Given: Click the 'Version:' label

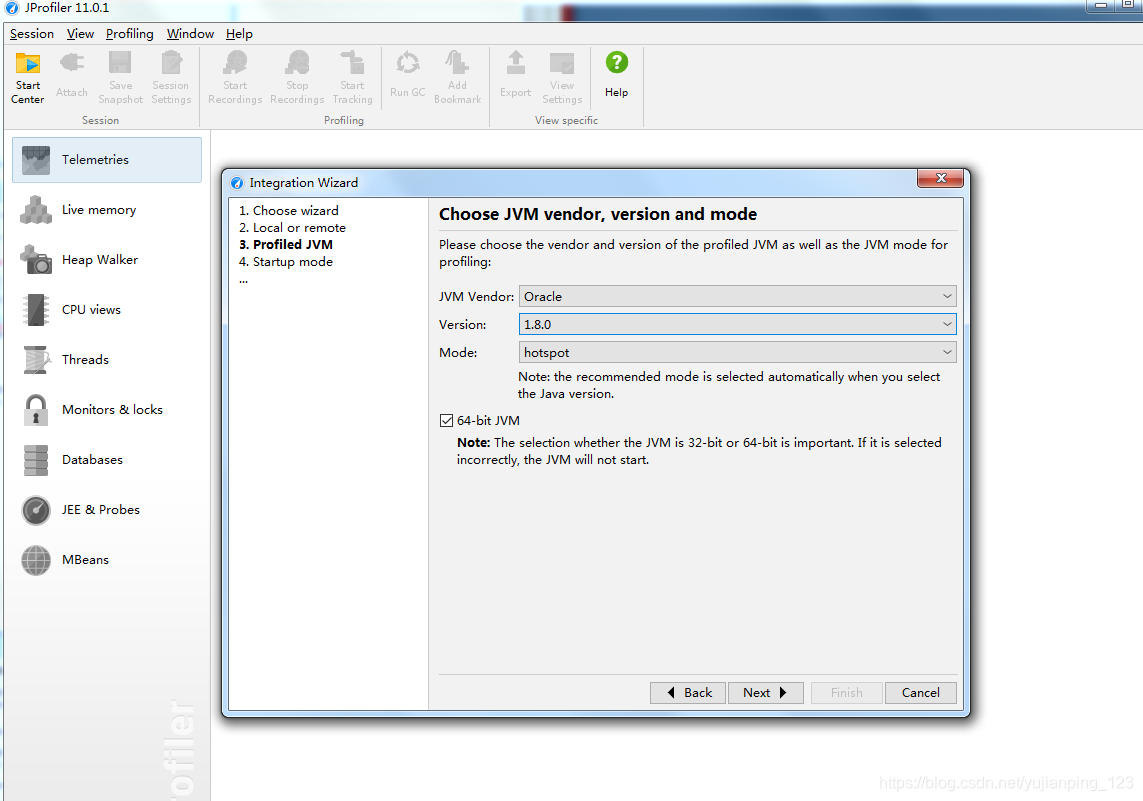Looking at the screenshot, I should coord(462,324).
